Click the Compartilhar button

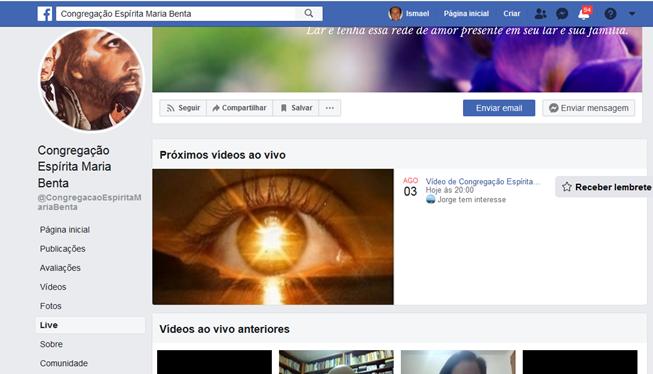239,108
